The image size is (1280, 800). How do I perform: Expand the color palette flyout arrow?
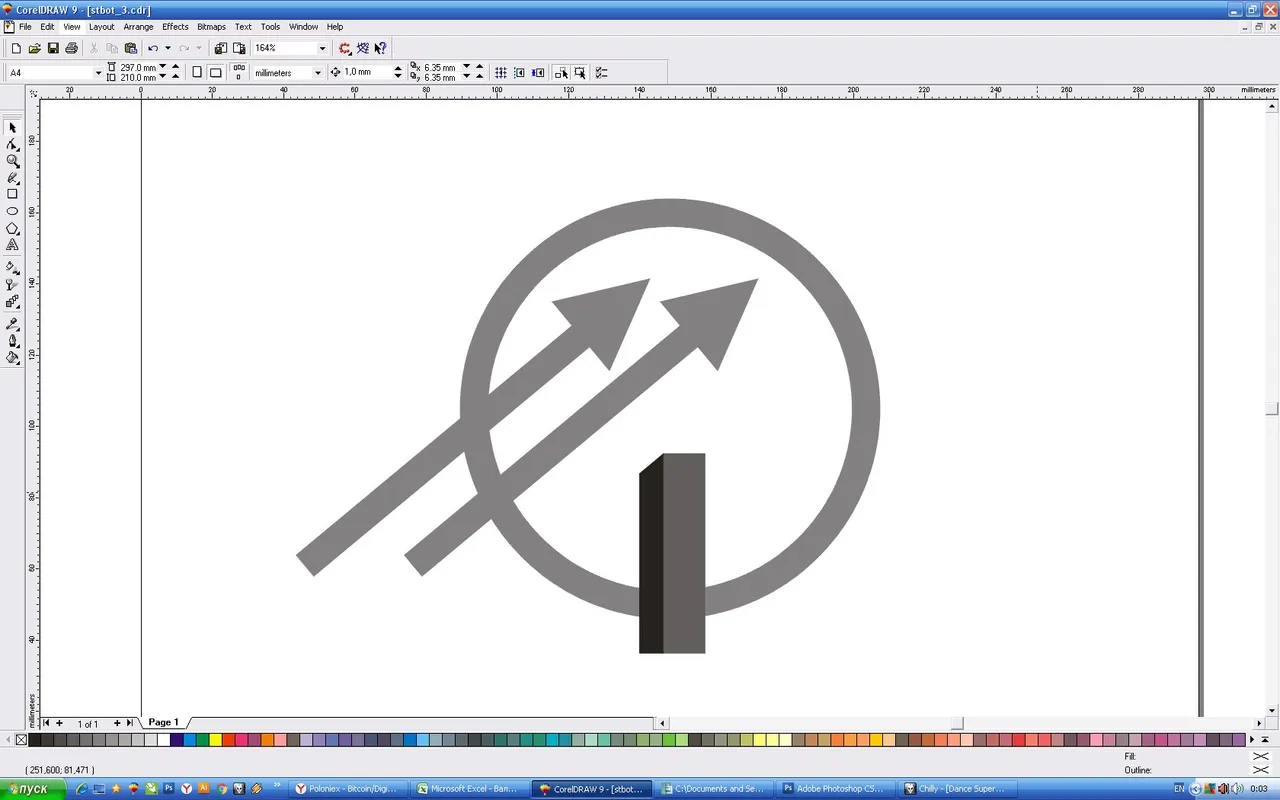(1264, 740)
